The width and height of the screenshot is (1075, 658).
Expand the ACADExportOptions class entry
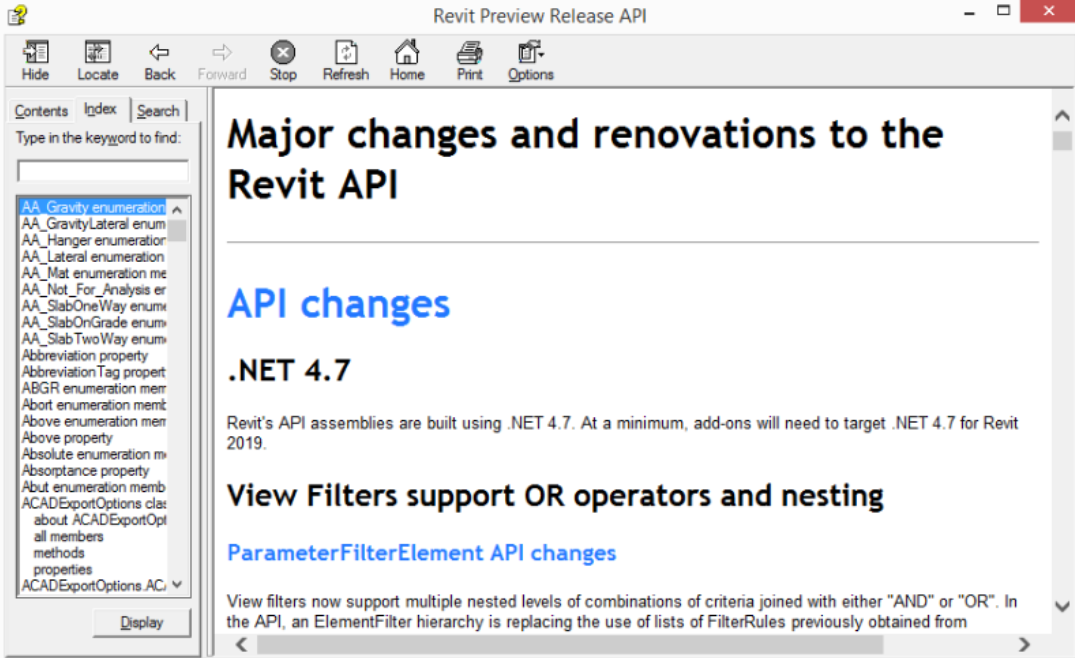(x=92, y=503)
